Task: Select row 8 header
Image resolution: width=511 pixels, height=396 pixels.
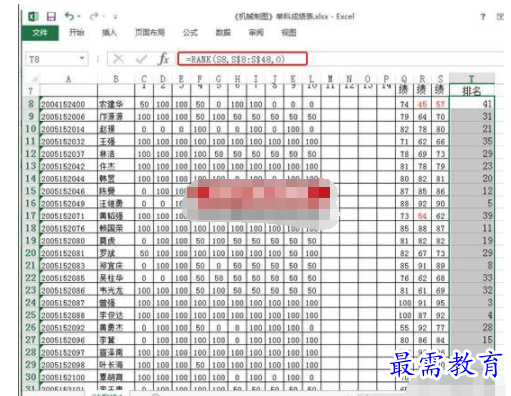Action: point(31,104)
